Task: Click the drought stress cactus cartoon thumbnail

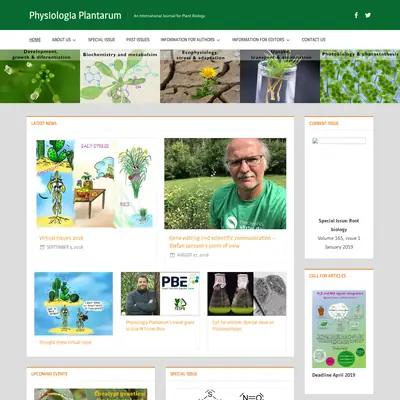Action: (73, 304)
